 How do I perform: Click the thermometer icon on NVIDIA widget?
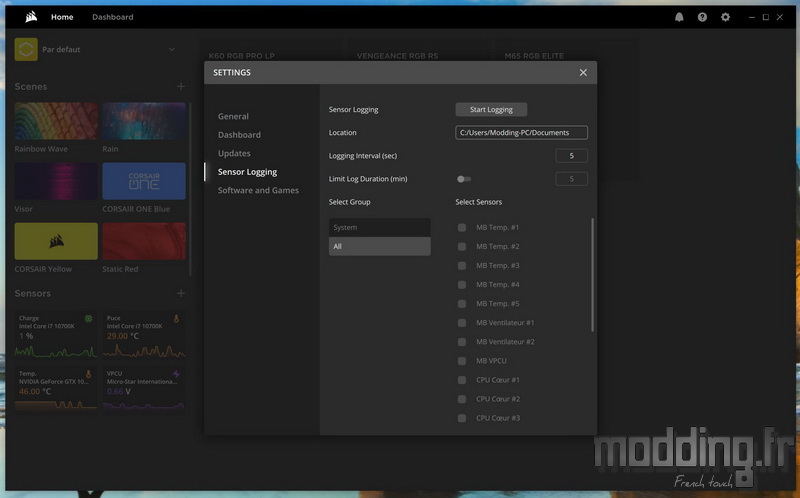click(x=89, y=375)
